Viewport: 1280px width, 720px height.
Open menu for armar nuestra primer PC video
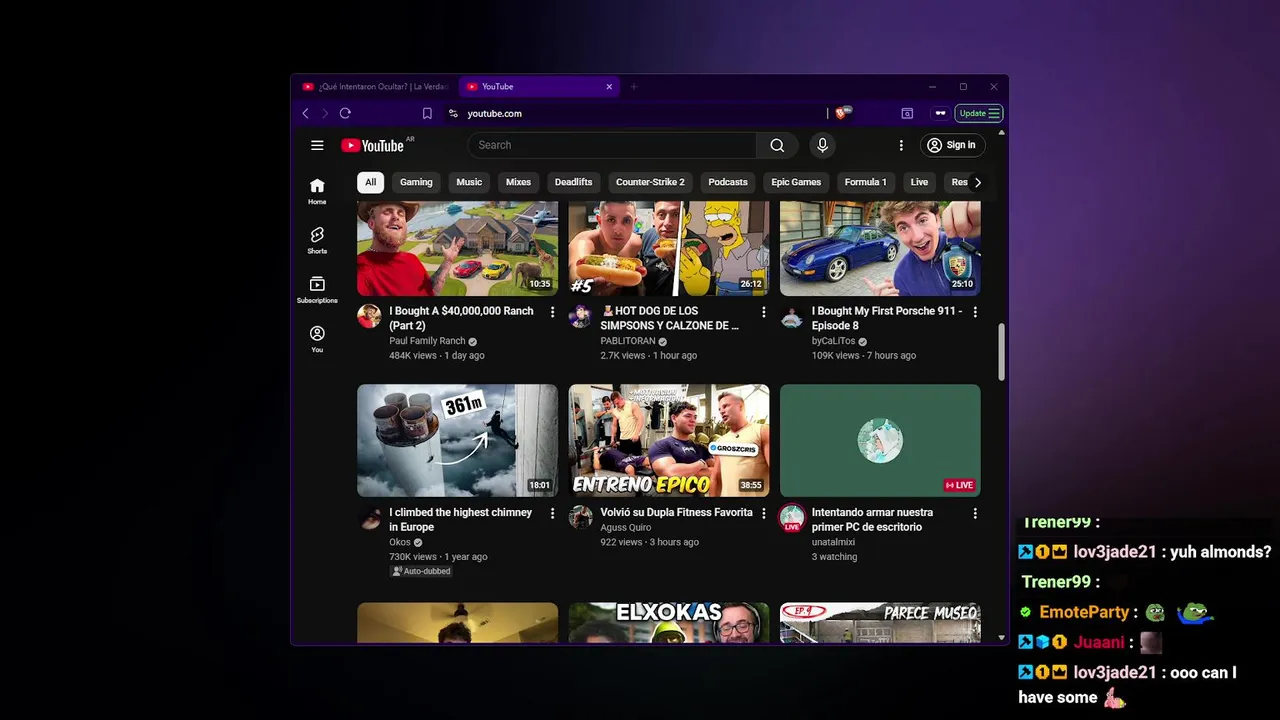pyautogui.click(x=975, y=513)
